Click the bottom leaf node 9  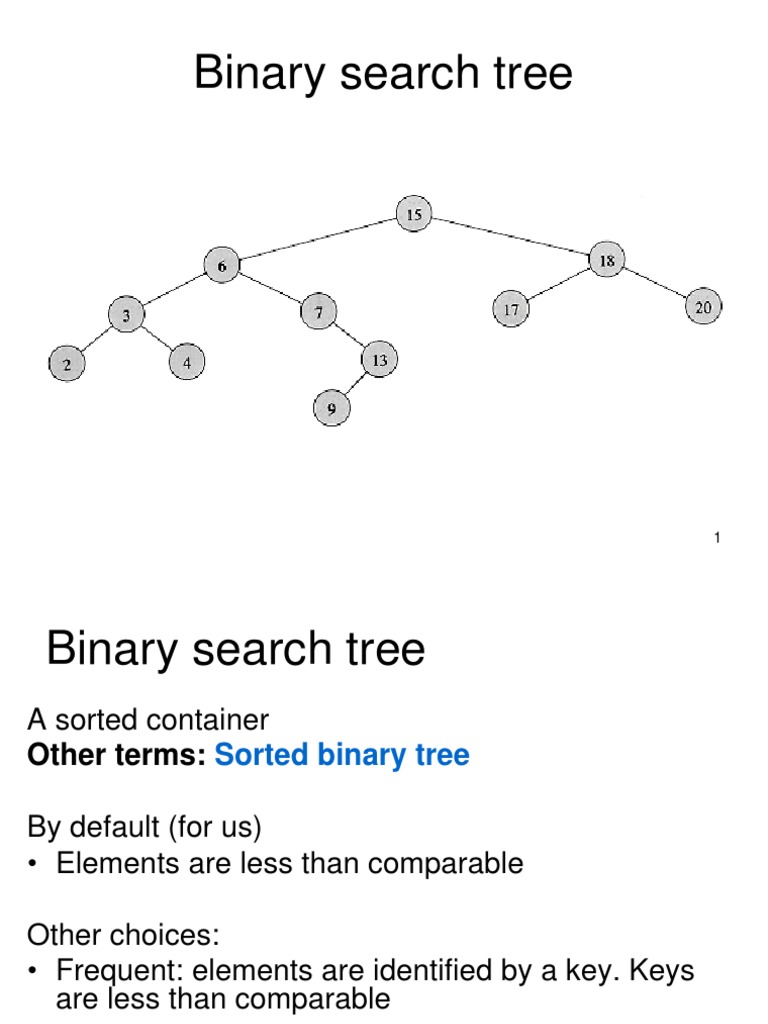coord(331,407)
